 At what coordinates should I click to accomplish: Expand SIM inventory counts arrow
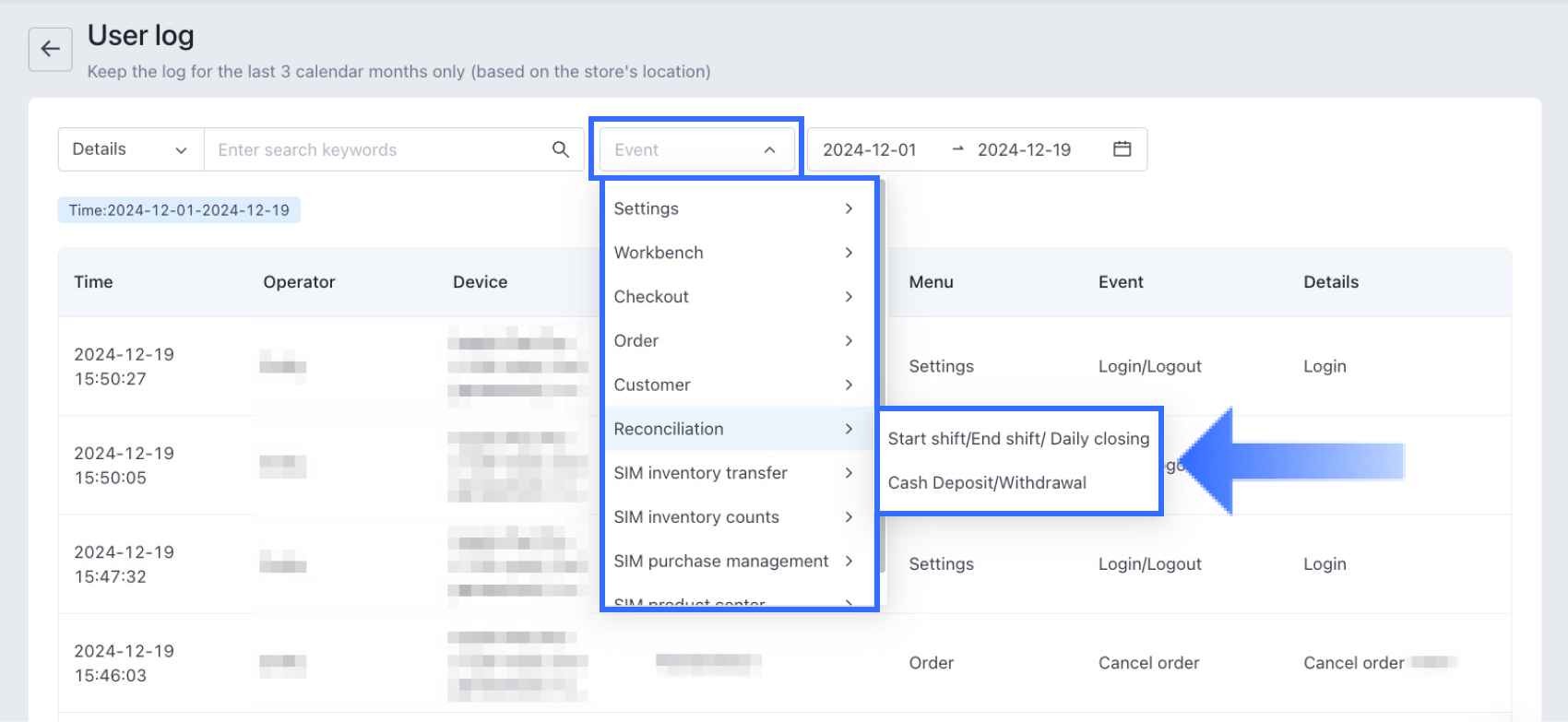[849, 517]
